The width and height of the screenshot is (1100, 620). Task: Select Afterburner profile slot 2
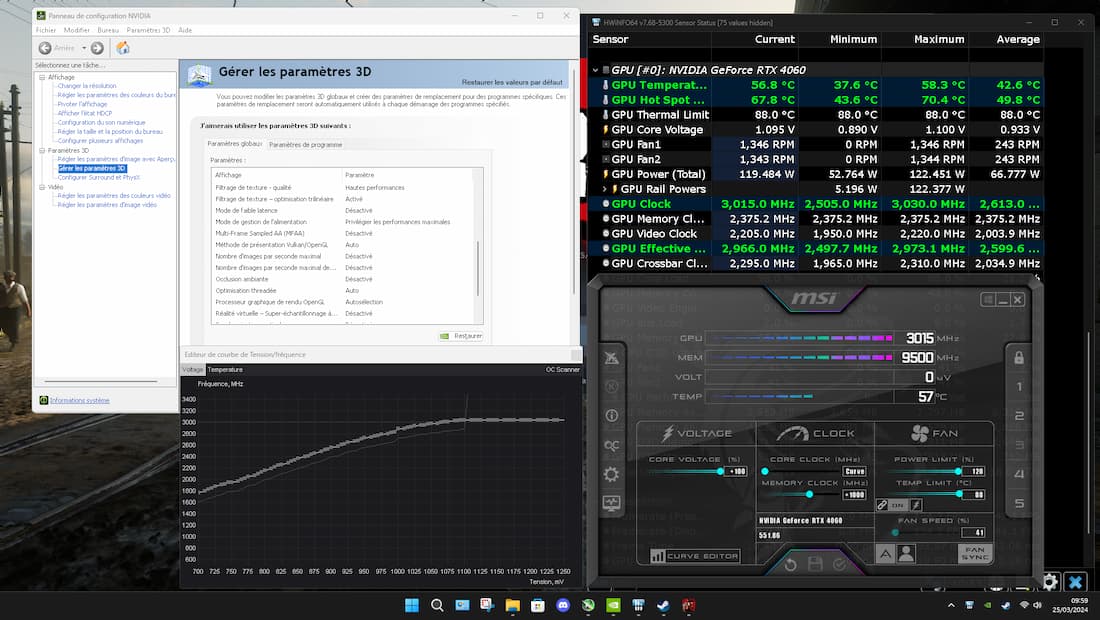[1019, 416]
